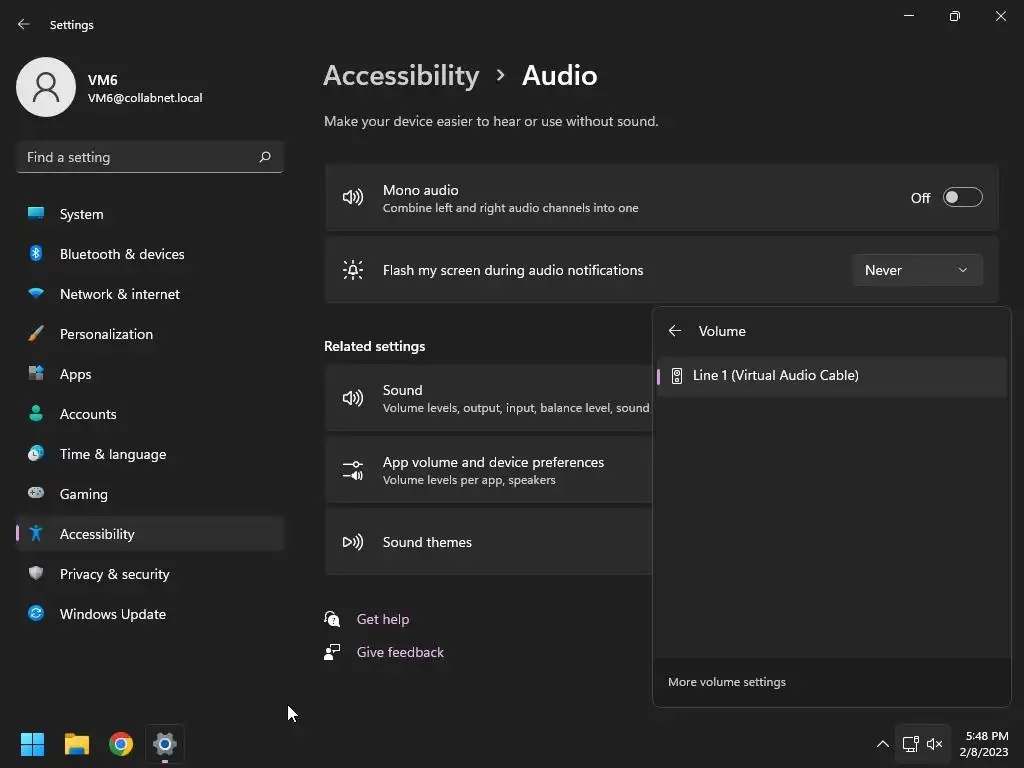
Task: Open More volume settings link
Action: coord(727,682)
